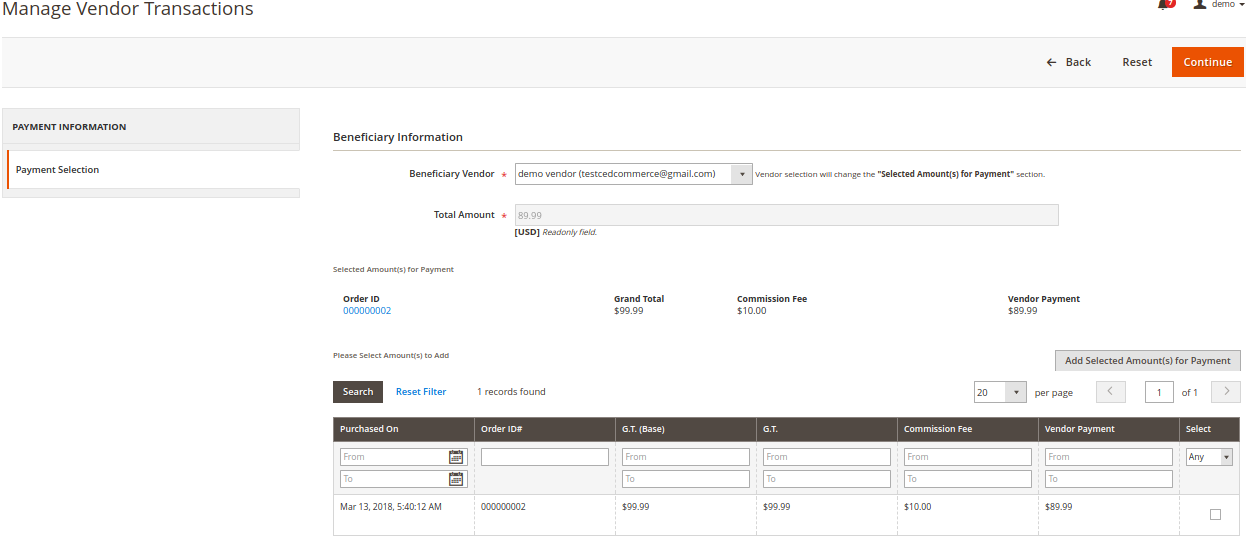Click Add Selected Amount(s) for Payment

1147,361
